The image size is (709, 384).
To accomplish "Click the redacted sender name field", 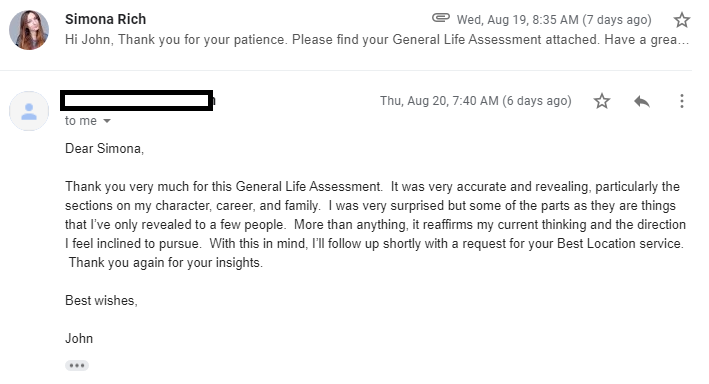I will point(137,100).
